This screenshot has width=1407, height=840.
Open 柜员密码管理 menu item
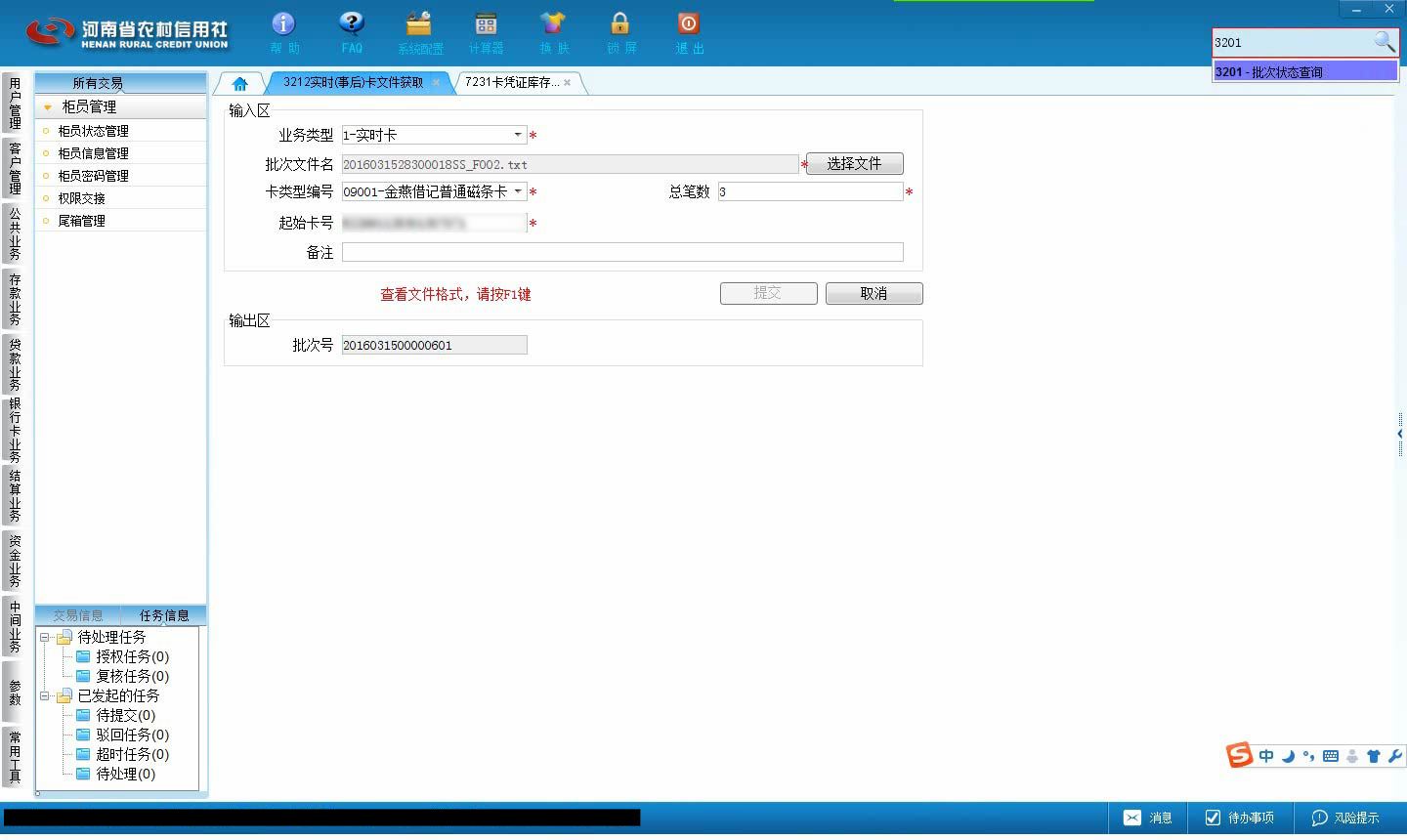point(93,176)
